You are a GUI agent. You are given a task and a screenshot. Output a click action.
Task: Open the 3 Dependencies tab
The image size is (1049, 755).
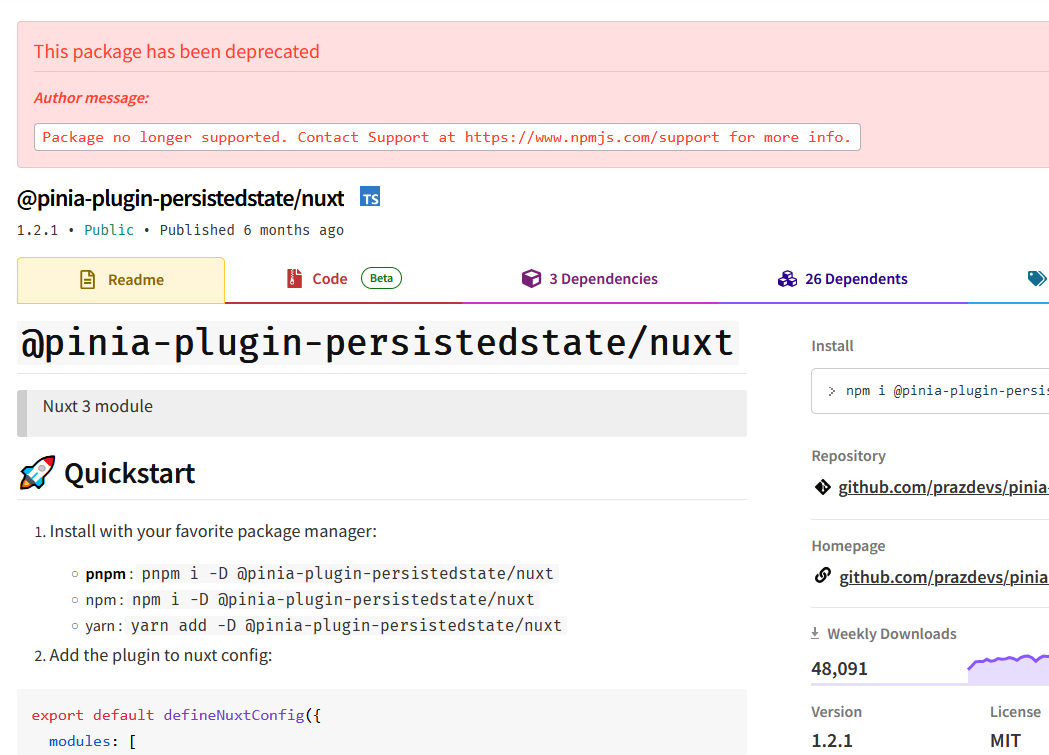click(605, 279)
